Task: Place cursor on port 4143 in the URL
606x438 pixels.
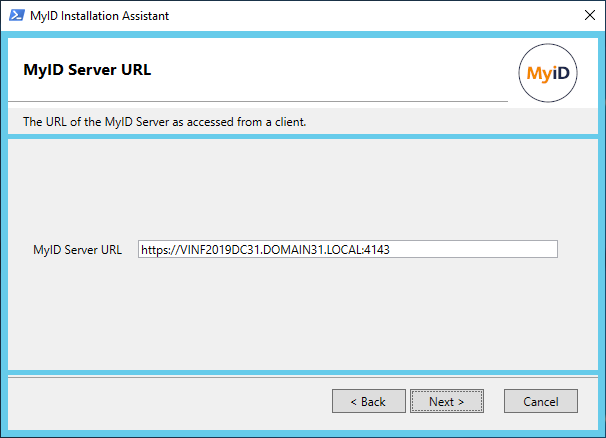Action: (x=375, y=250)
